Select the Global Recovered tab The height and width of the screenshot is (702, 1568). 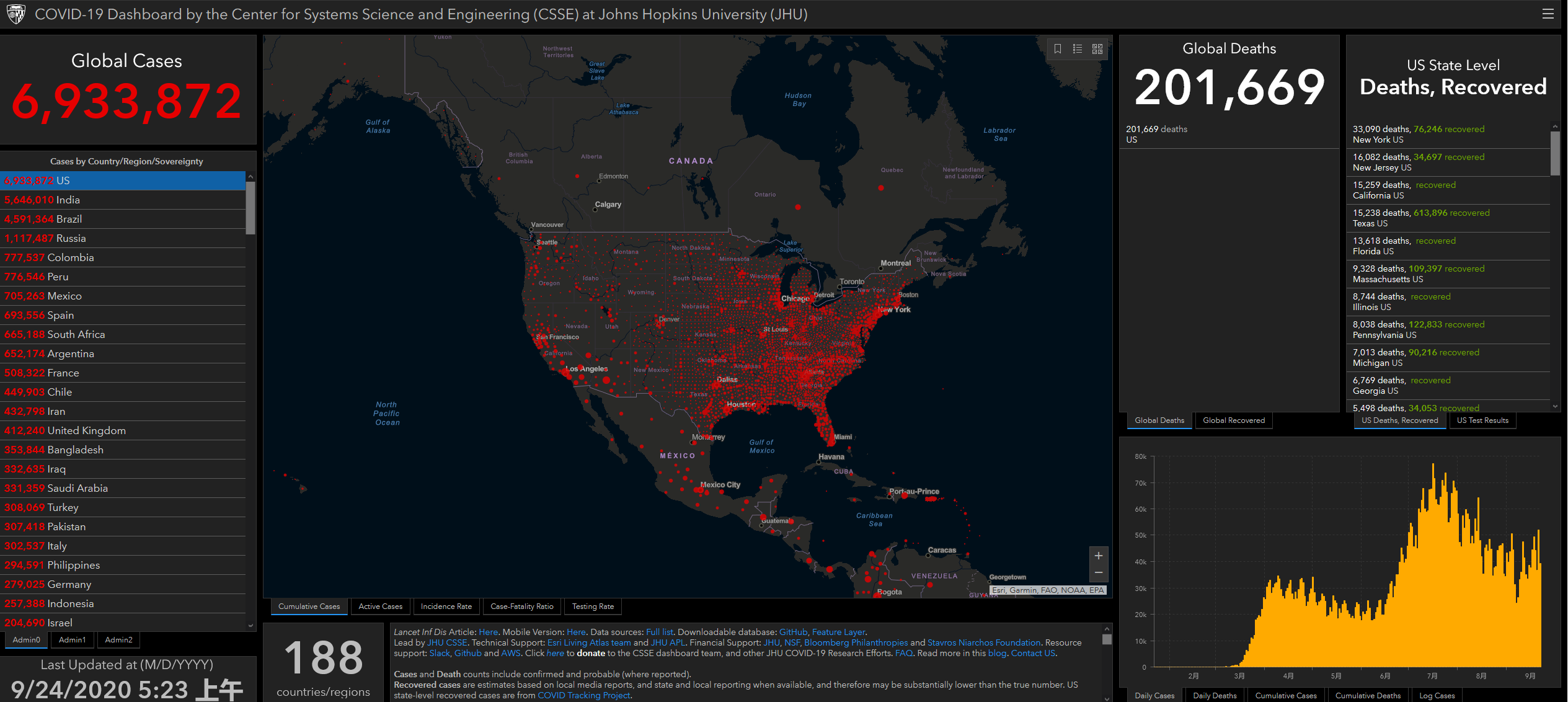click(x=1233, y=420)
